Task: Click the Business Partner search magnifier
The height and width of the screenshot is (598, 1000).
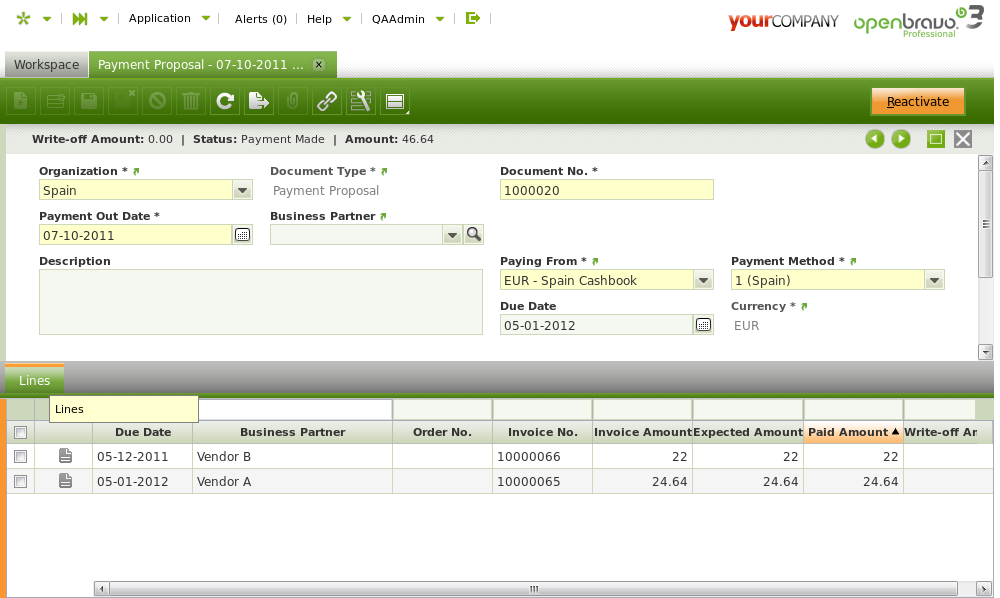Action: click(x=474, y=234)
